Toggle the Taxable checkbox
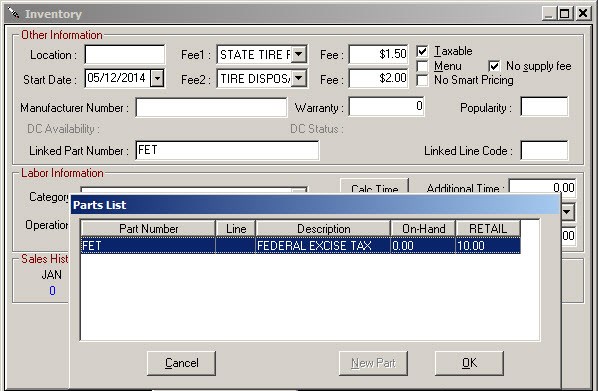 [422, 51]
